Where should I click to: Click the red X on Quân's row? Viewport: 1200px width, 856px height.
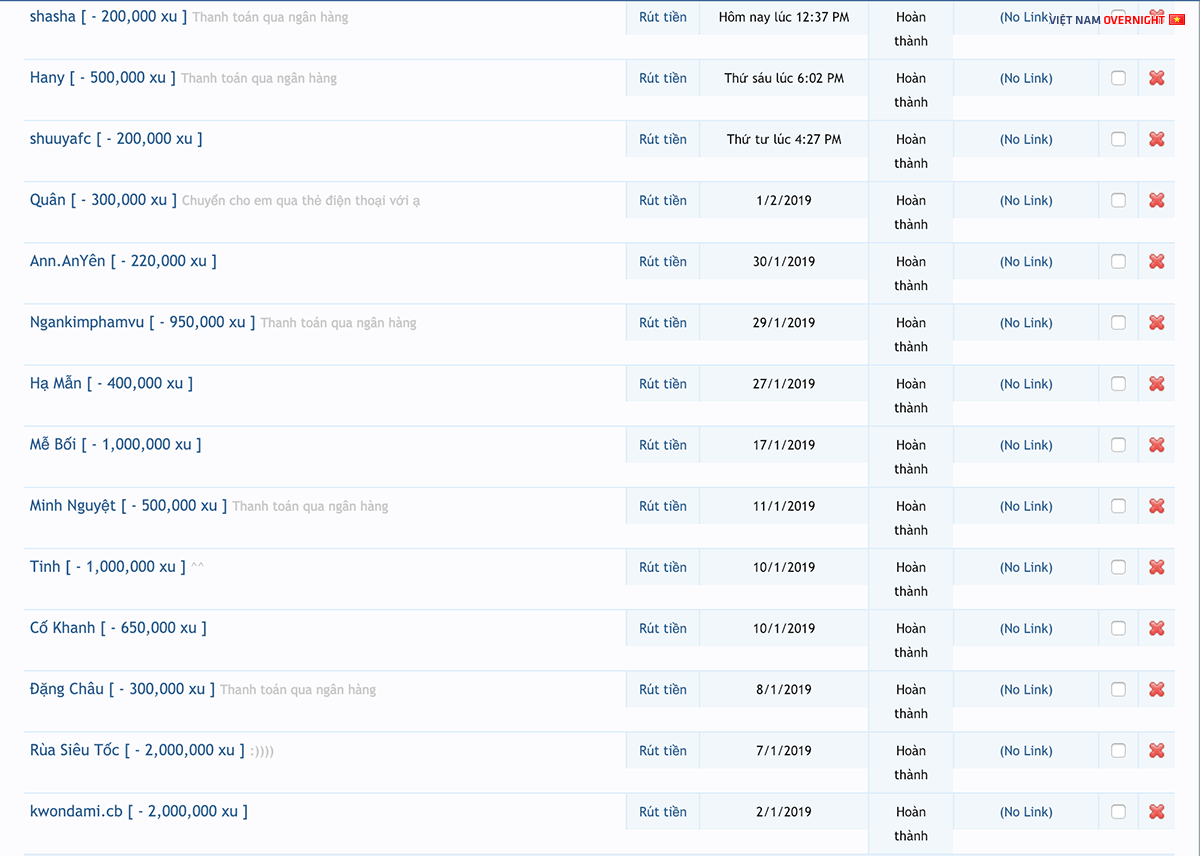pyautogui.click(x=1157, y=200)
